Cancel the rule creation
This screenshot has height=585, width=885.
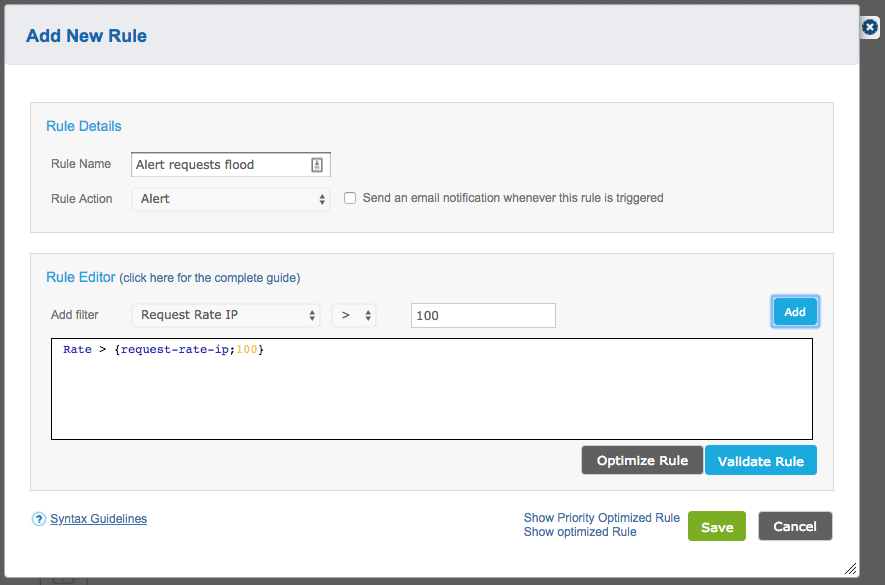(795, 526)
